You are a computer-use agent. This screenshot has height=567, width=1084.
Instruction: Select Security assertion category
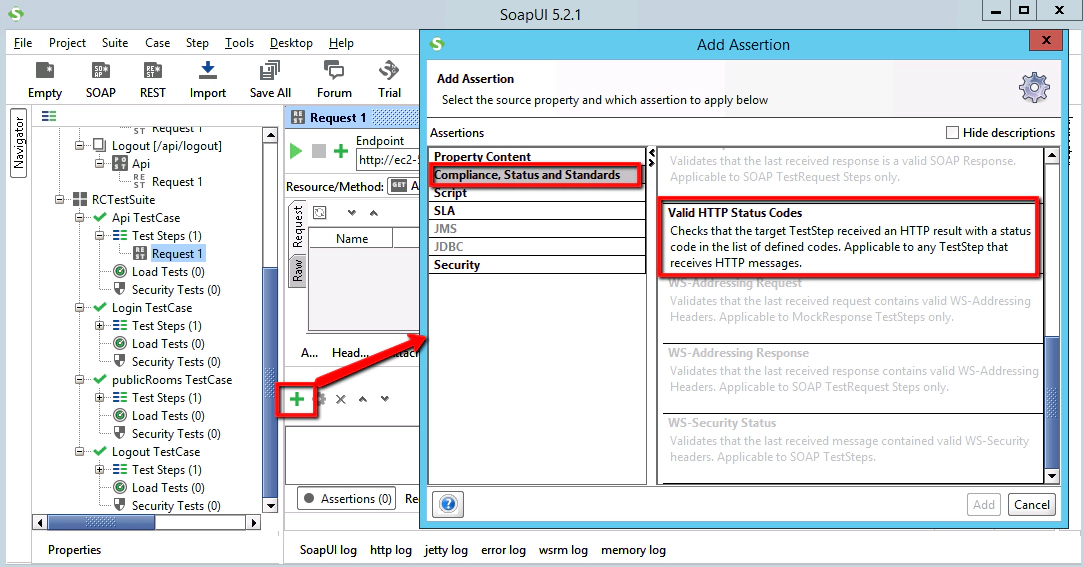pos(536,265)
